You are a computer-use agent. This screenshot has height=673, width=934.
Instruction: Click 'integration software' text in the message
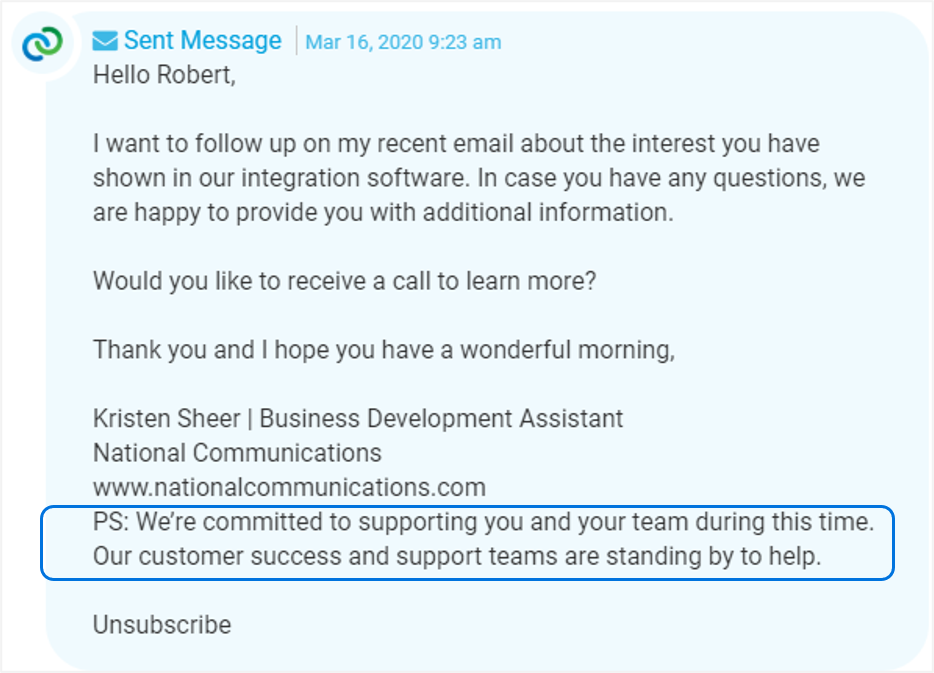pyautogui.click(x=354, y=178)
